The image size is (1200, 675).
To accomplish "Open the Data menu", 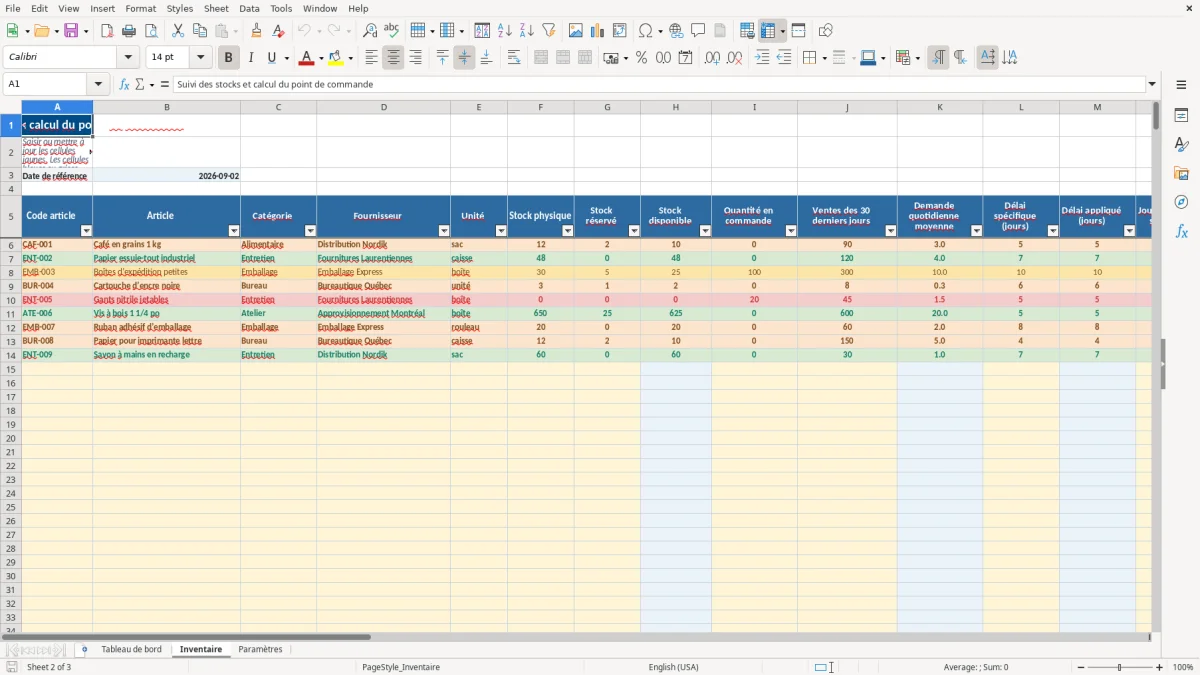I will [x=249, y=8].
